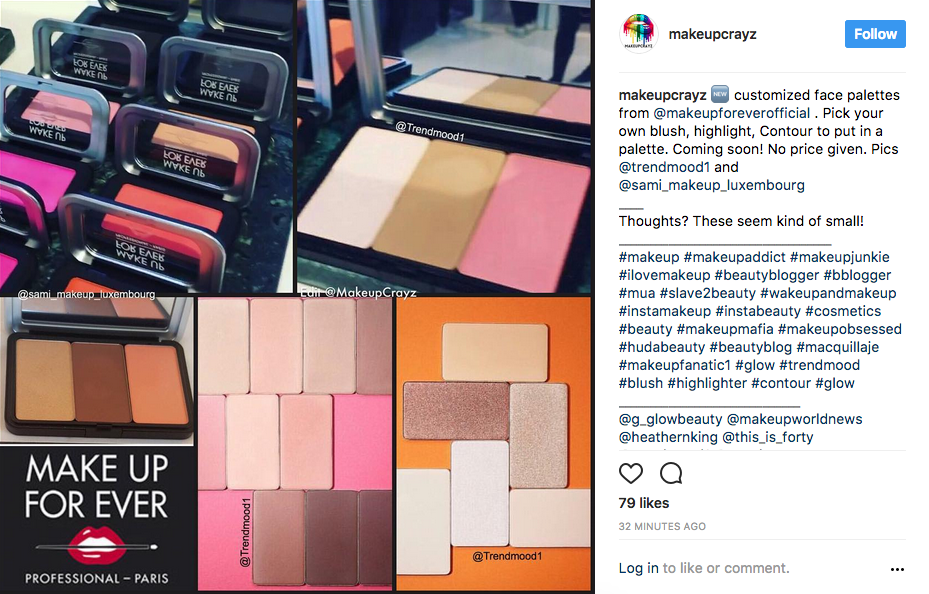Open the @heatherking mention
The width and height of the screenshot is (929, 594).
click(x=668, y=437)
